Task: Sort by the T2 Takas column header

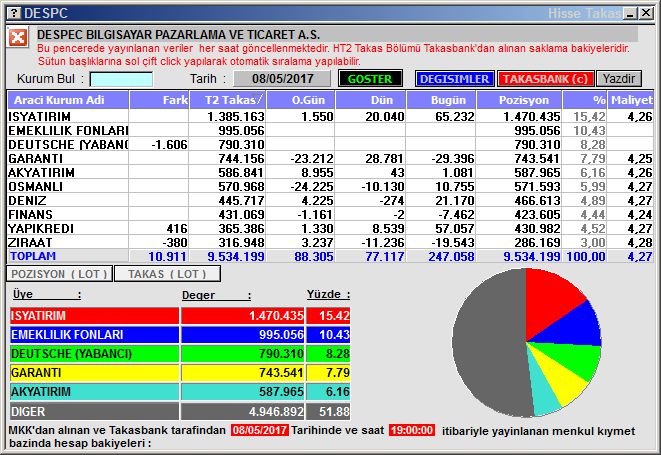Action: click(227, 100)
